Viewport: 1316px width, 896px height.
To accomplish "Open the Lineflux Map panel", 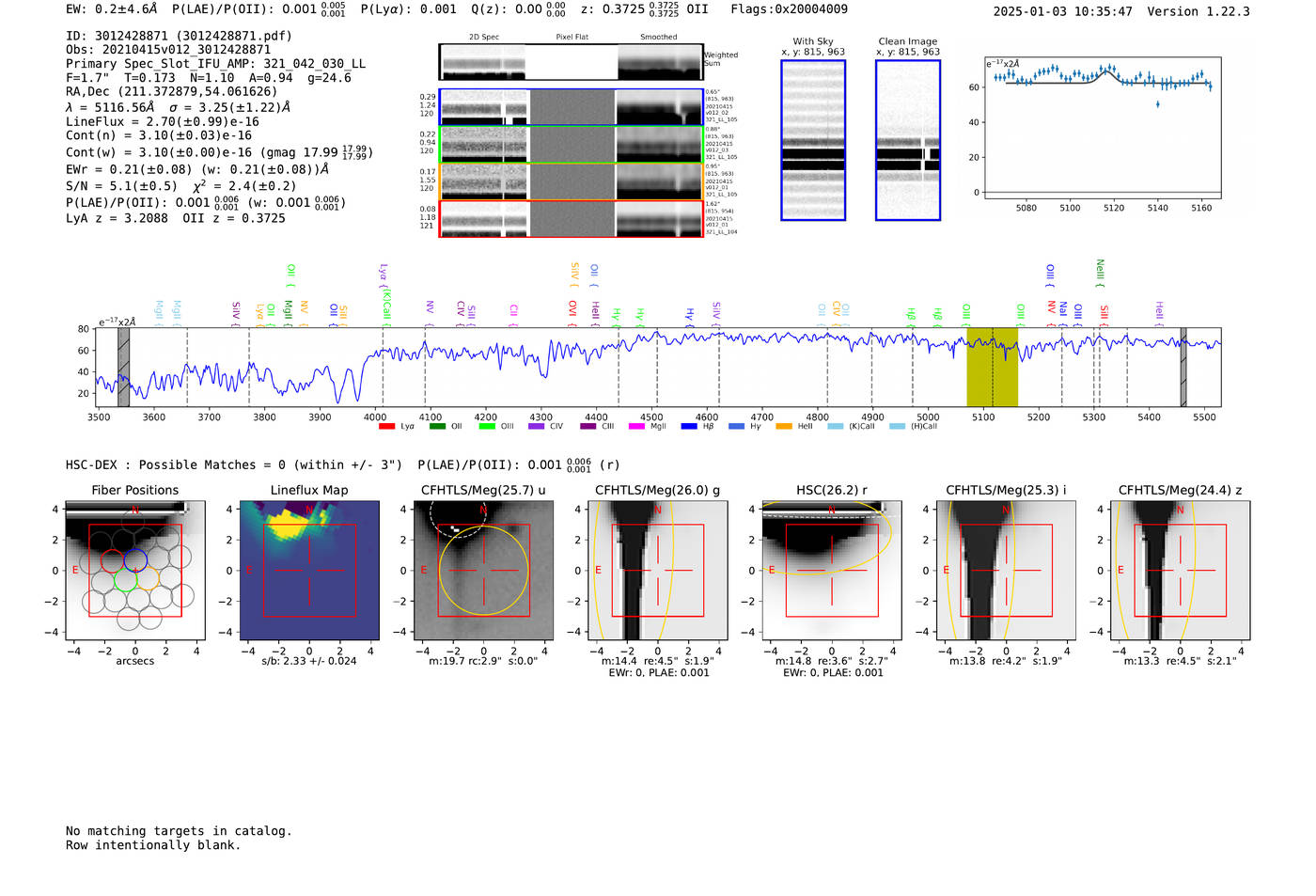I will pos(309,571).
